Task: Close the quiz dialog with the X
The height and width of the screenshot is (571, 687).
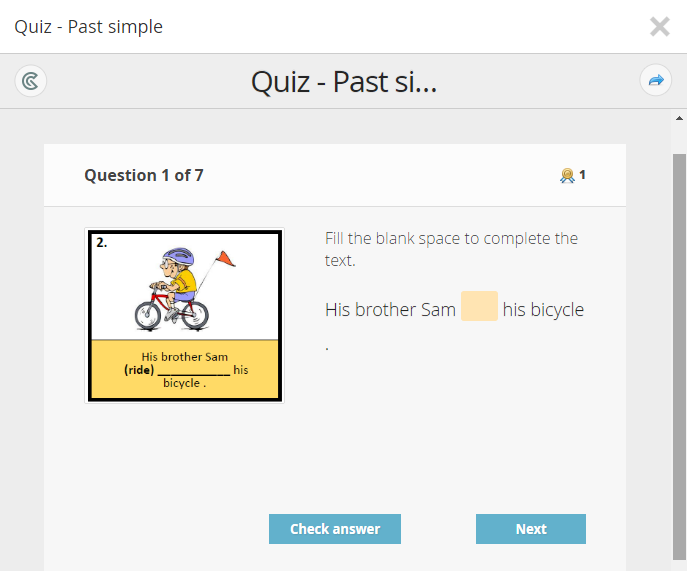Action: click(659, 27)
